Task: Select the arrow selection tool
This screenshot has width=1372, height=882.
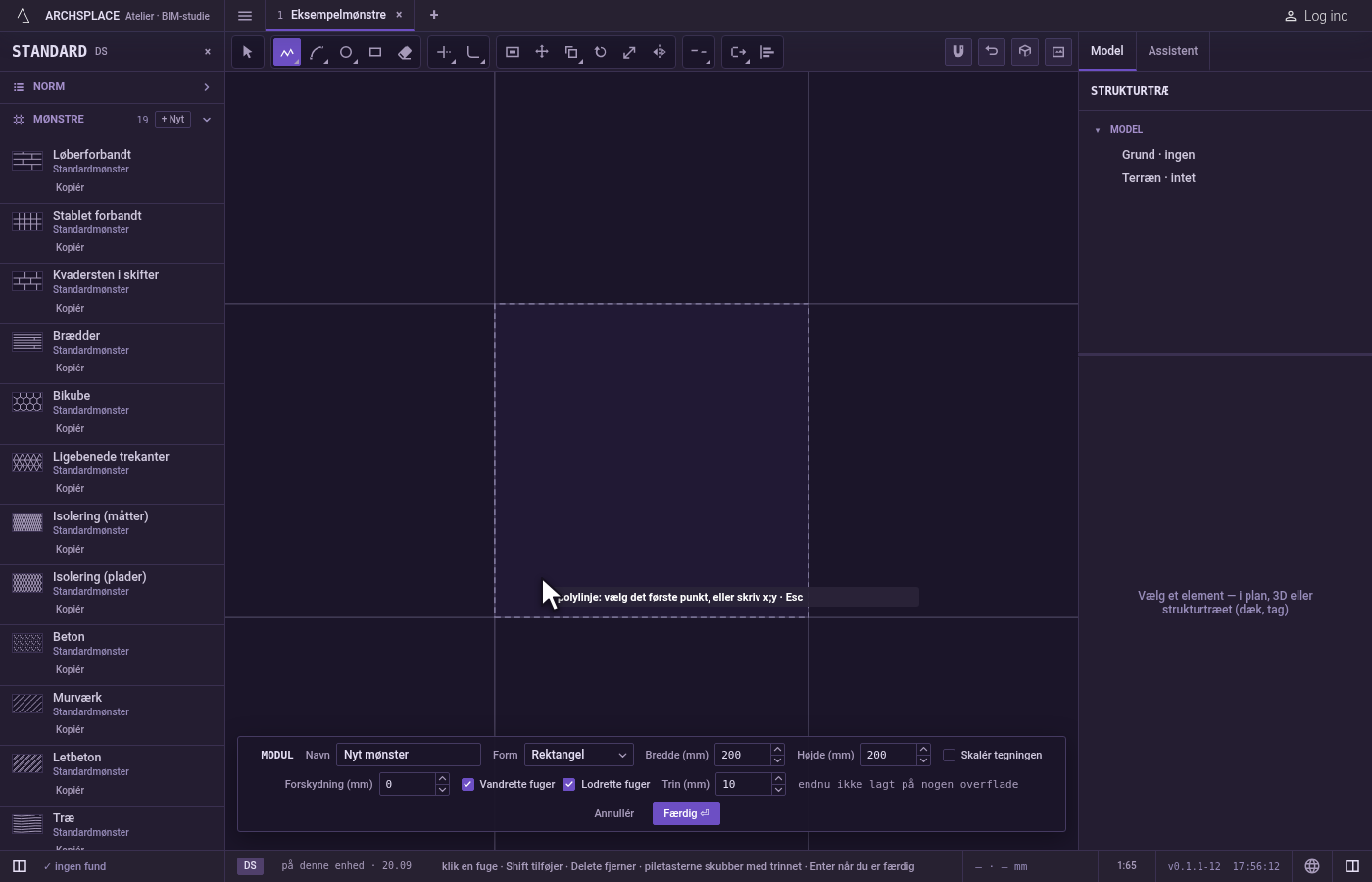Action: pos(247,52)
